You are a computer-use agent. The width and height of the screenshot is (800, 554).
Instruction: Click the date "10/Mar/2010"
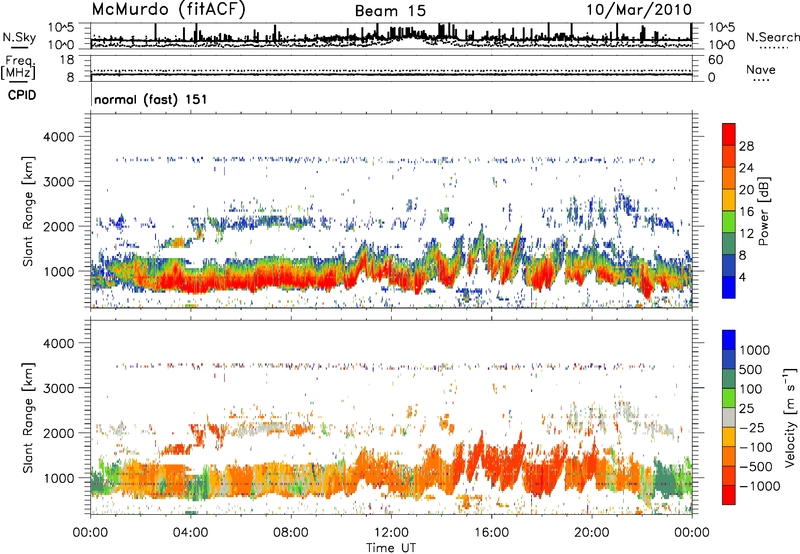pyautogui.click(x=639, y=10)
